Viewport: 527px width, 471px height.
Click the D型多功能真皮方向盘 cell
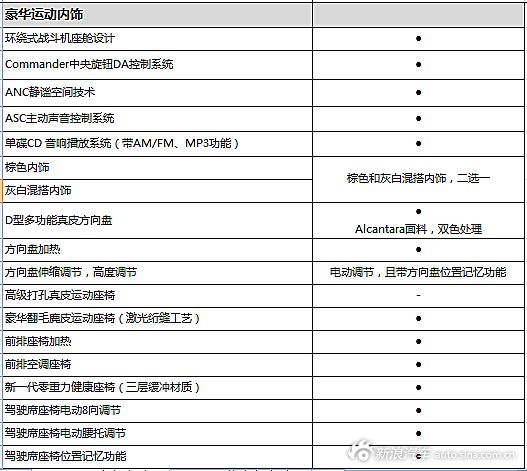[x=157, y=221]
